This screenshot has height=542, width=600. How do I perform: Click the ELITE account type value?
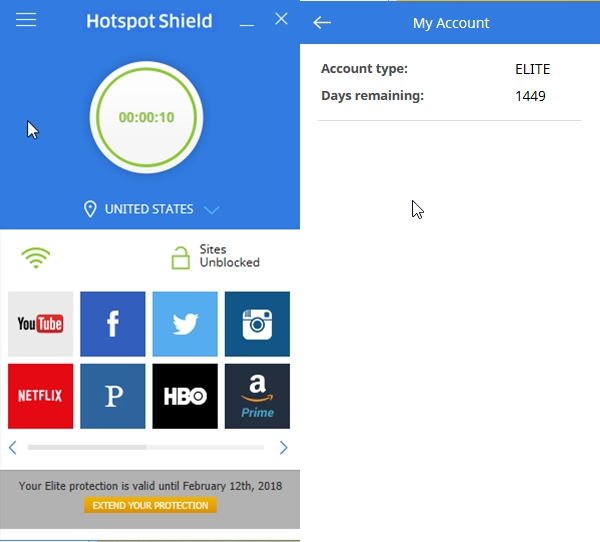click(532, 69)
